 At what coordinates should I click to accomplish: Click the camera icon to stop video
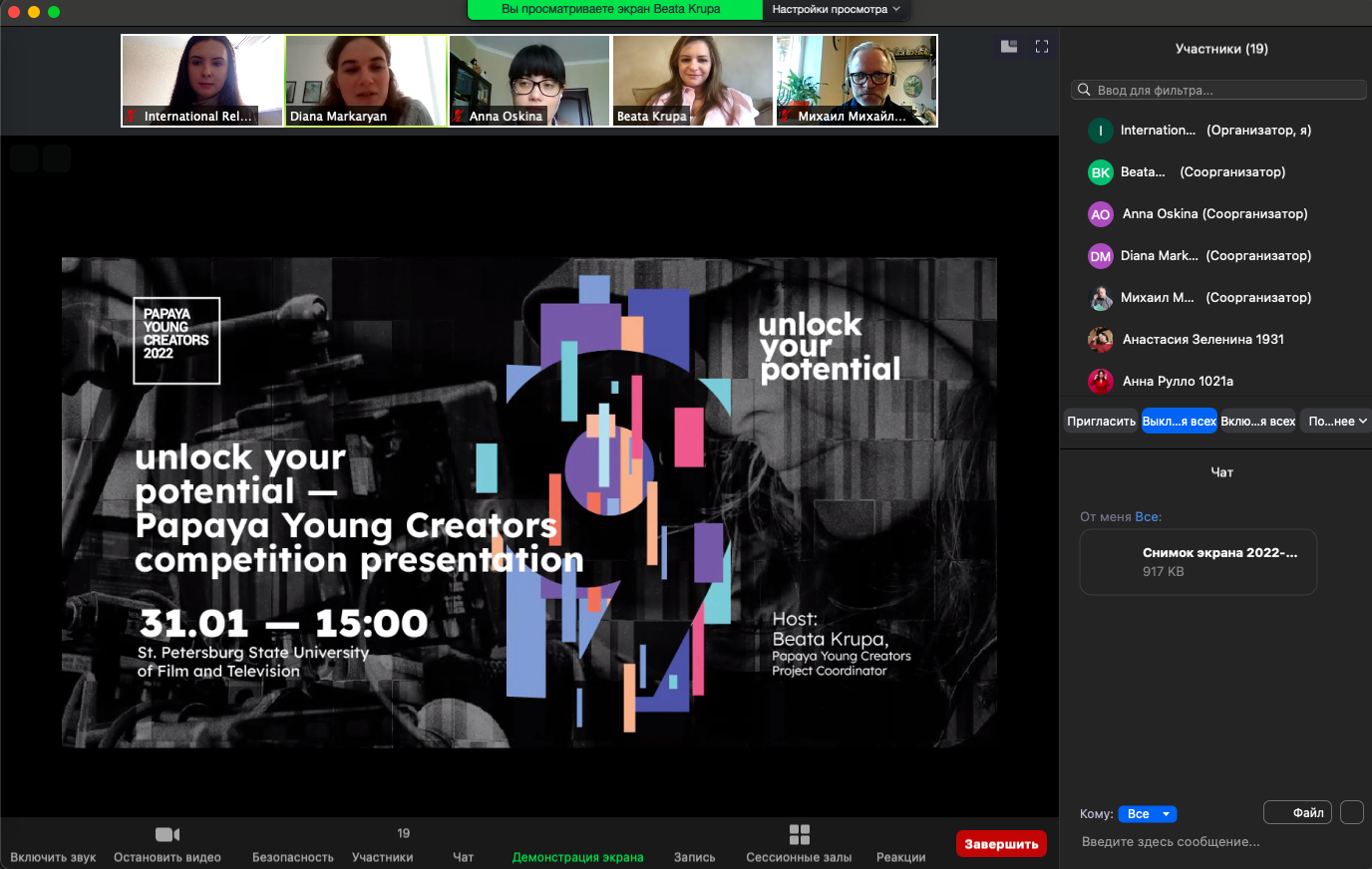(167, 834)
